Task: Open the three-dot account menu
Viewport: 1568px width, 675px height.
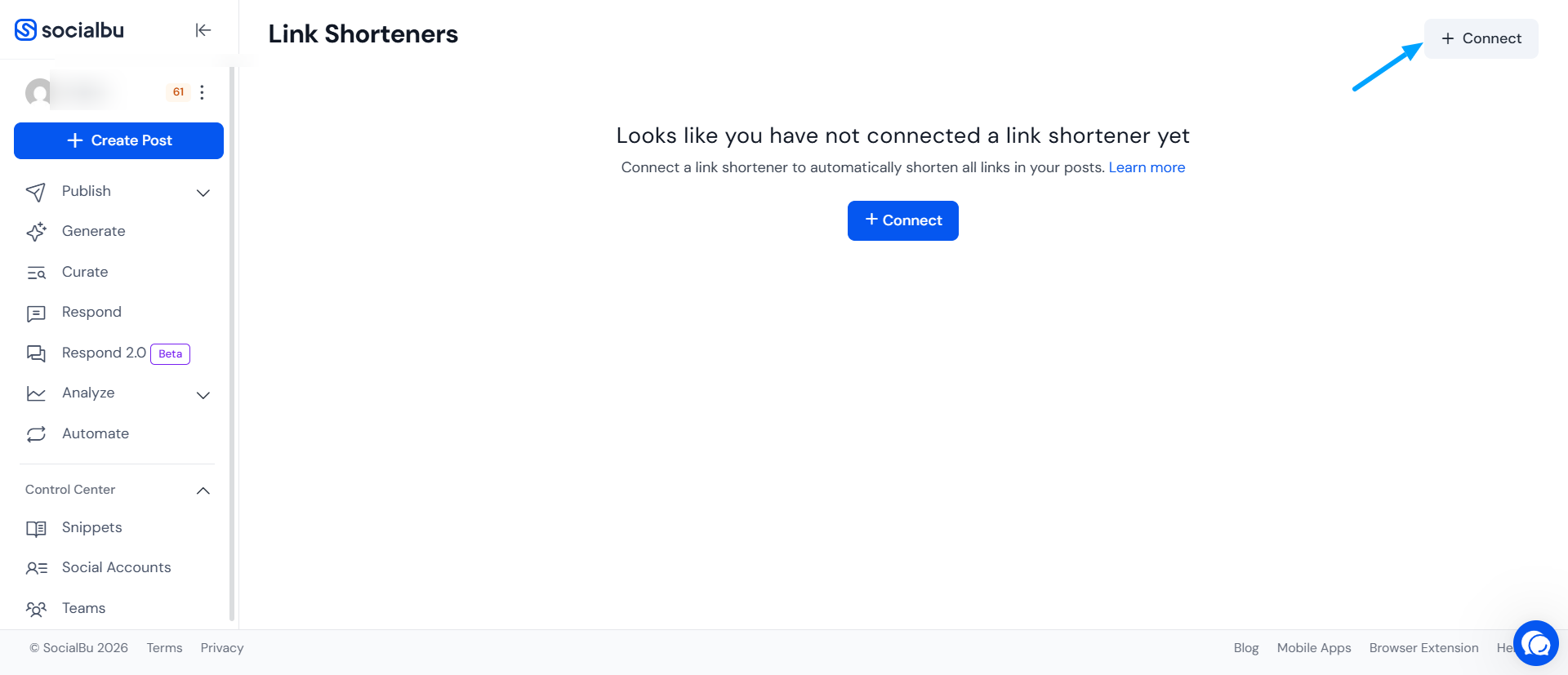Action: click(x=202, y=92)
